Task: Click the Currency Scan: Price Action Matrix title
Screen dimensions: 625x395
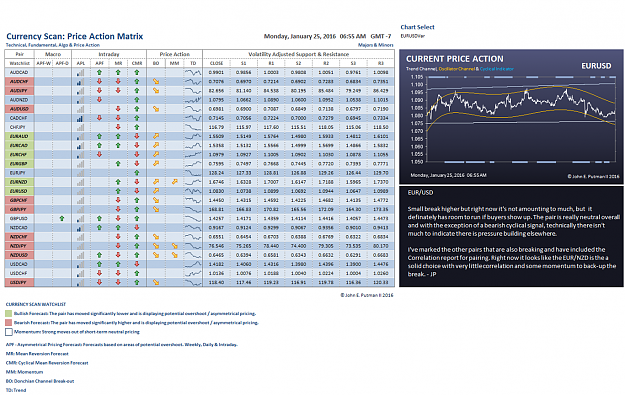Action: coord(75,36)
